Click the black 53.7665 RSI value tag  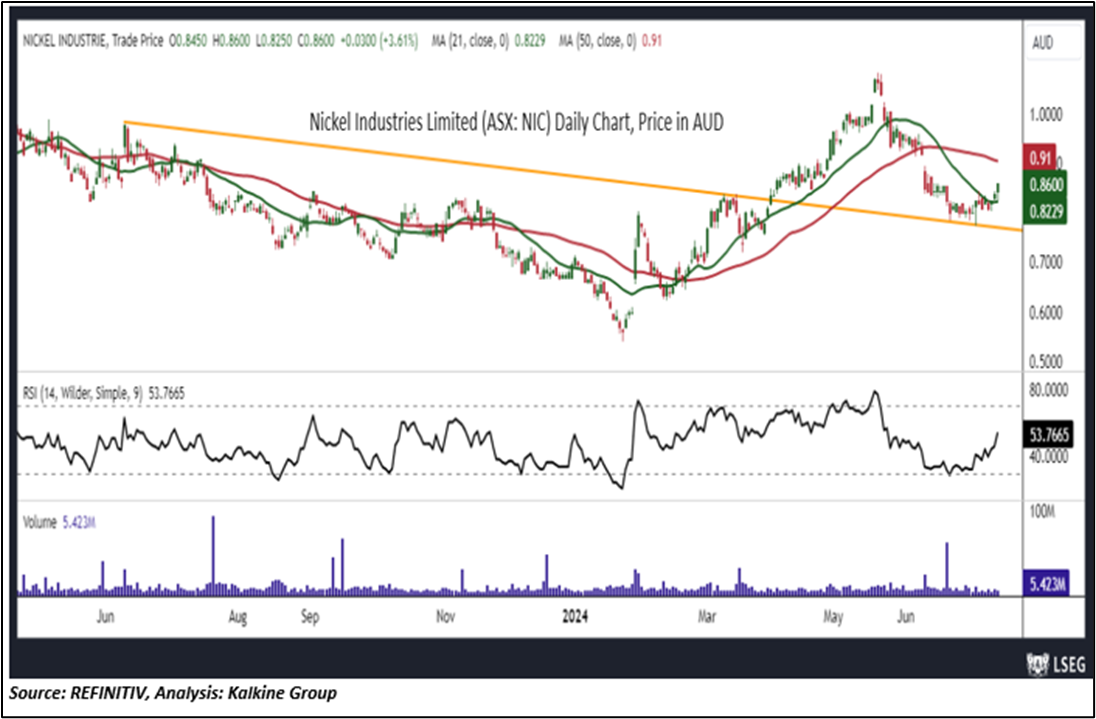point(1046,435)
